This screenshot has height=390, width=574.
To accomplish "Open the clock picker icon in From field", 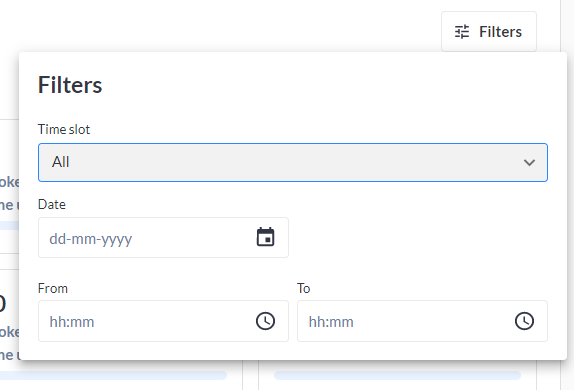I will tap(265, 321).
